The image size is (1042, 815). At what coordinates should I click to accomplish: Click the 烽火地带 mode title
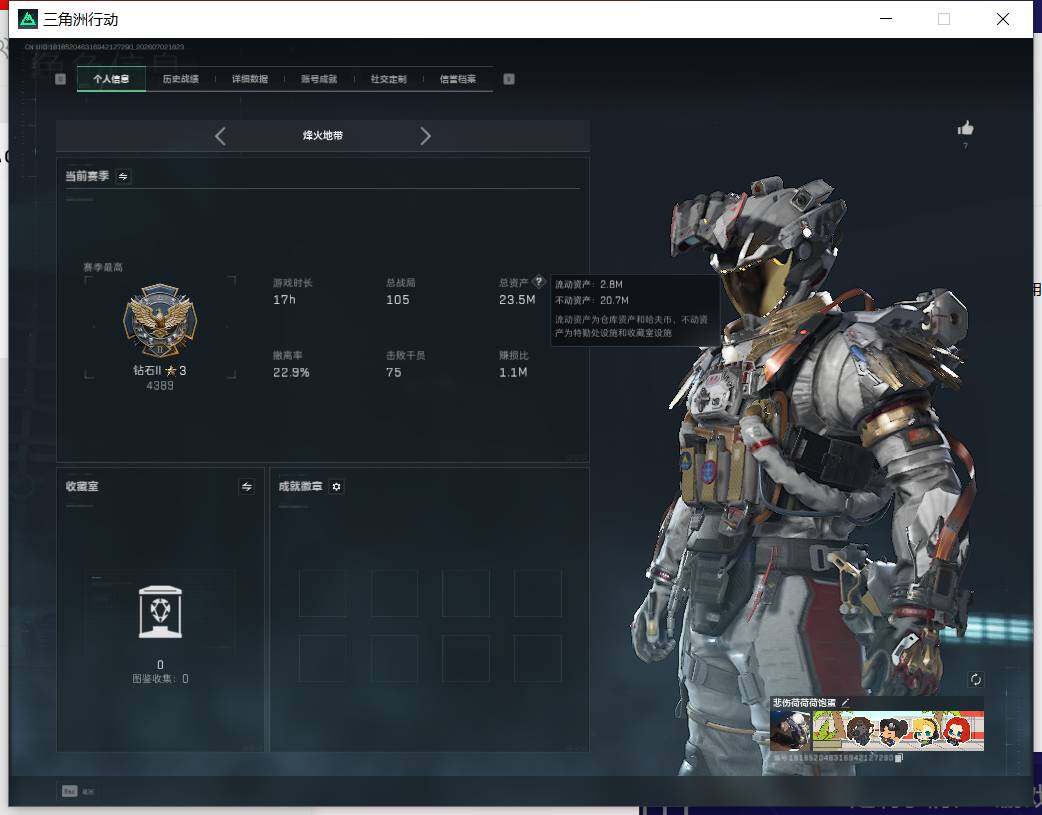[x=323, y=136]
